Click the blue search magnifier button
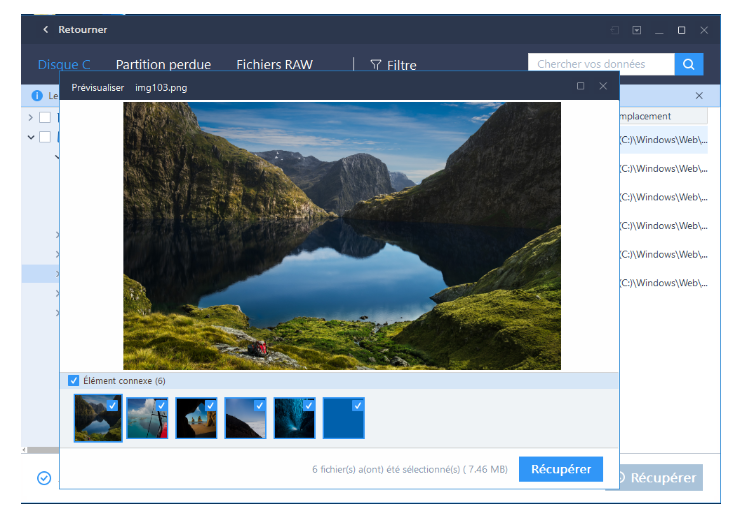The height and width of the screenshot is (515, 732). 689,64
